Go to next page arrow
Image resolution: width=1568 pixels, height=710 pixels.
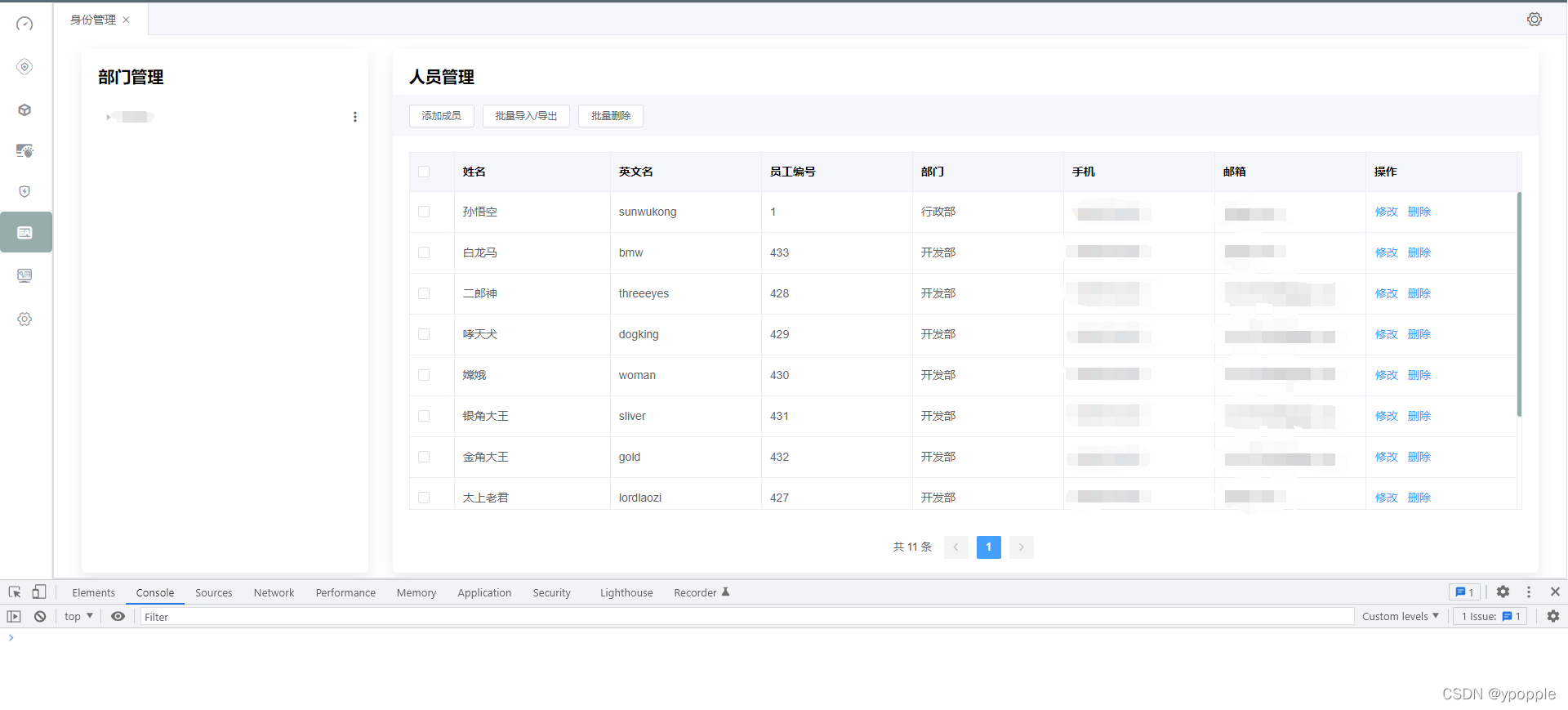[x=1022, y=547]
